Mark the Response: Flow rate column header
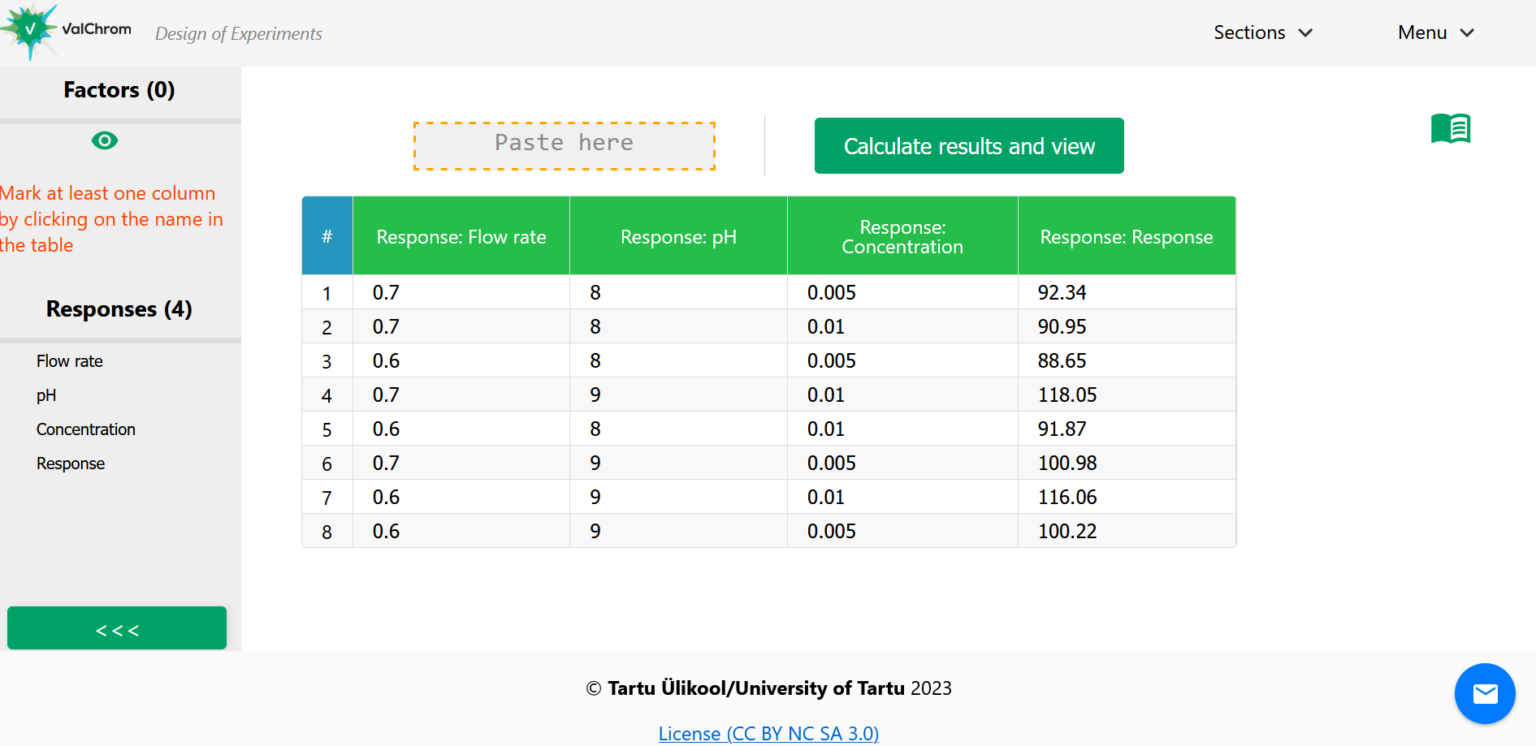1536x746 pixels. (x=461, y=236)
